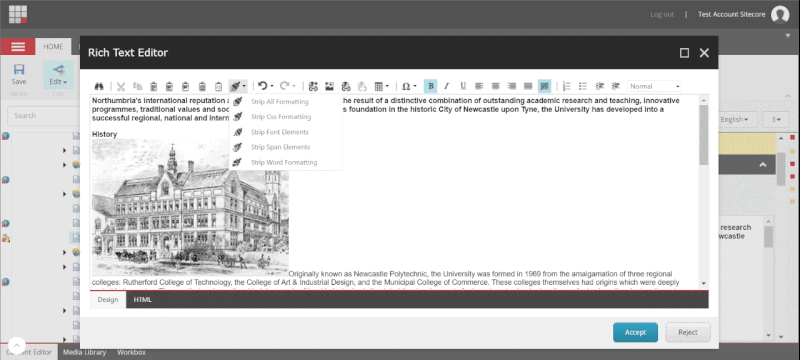Select the historic building image in editor

[190, 208]
